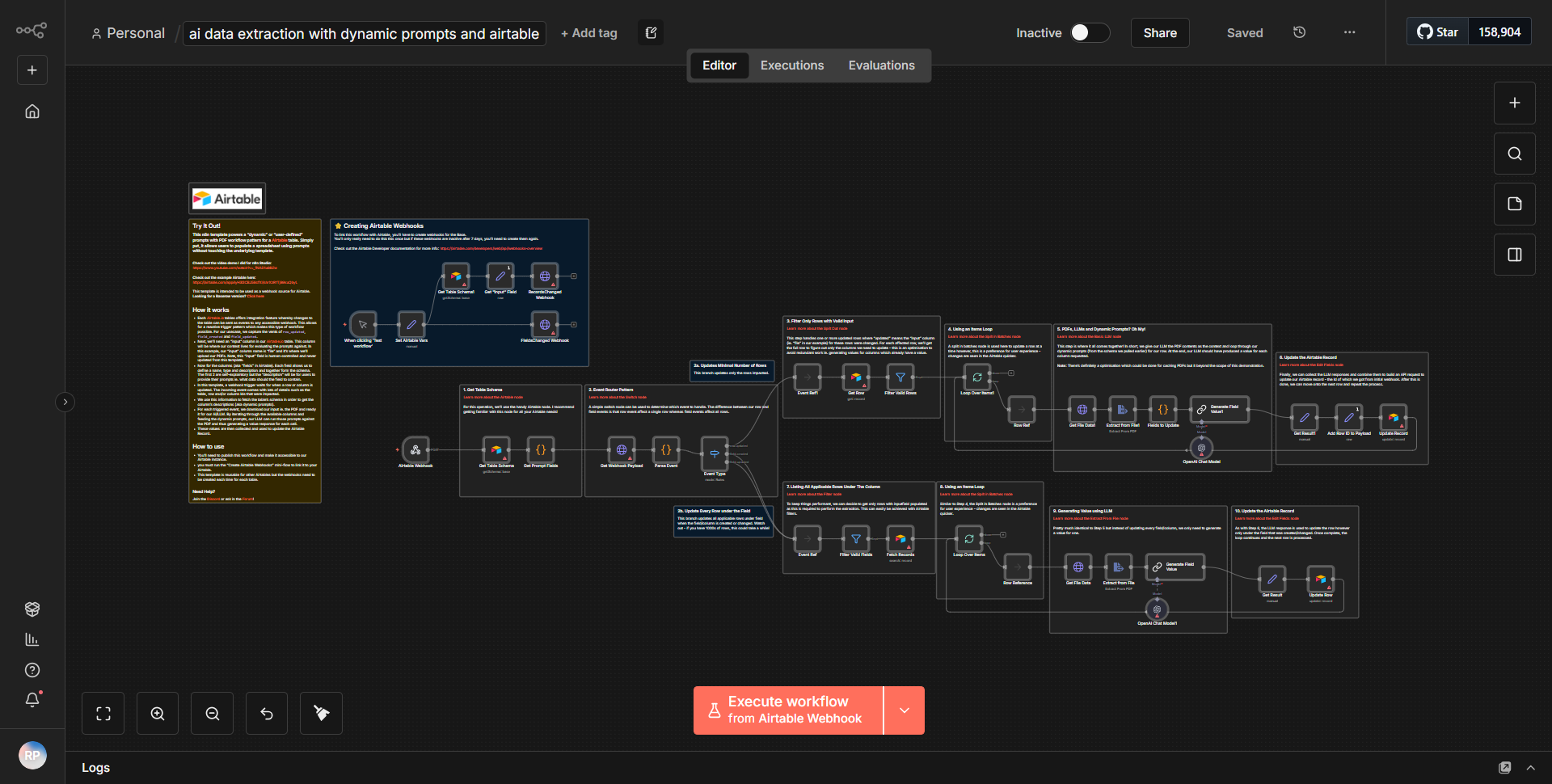Click the Share button
The height and width of the screenshot is (784, 1552).
pyautogui.click(x=1159, y=32)
